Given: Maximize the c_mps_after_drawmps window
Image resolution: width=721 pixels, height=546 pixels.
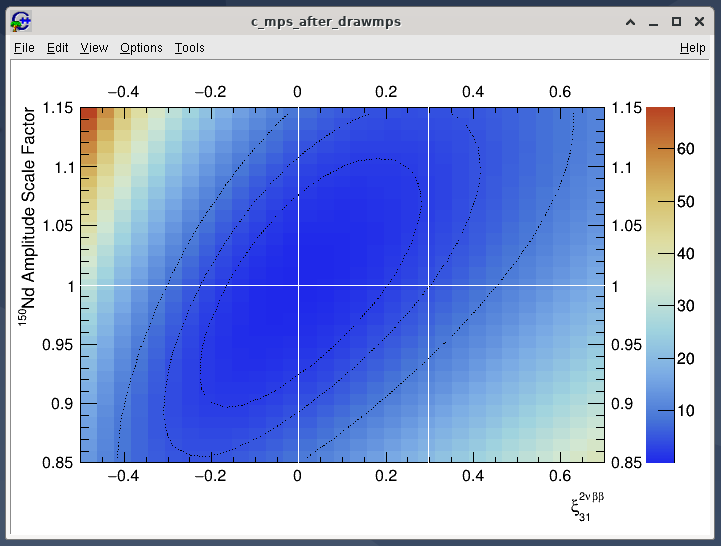Looking at the screenshot, I should tap(676, 22).
